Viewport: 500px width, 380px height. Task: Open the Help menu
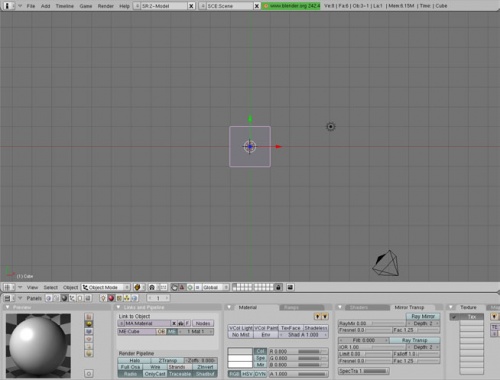(x=124, y=6)
